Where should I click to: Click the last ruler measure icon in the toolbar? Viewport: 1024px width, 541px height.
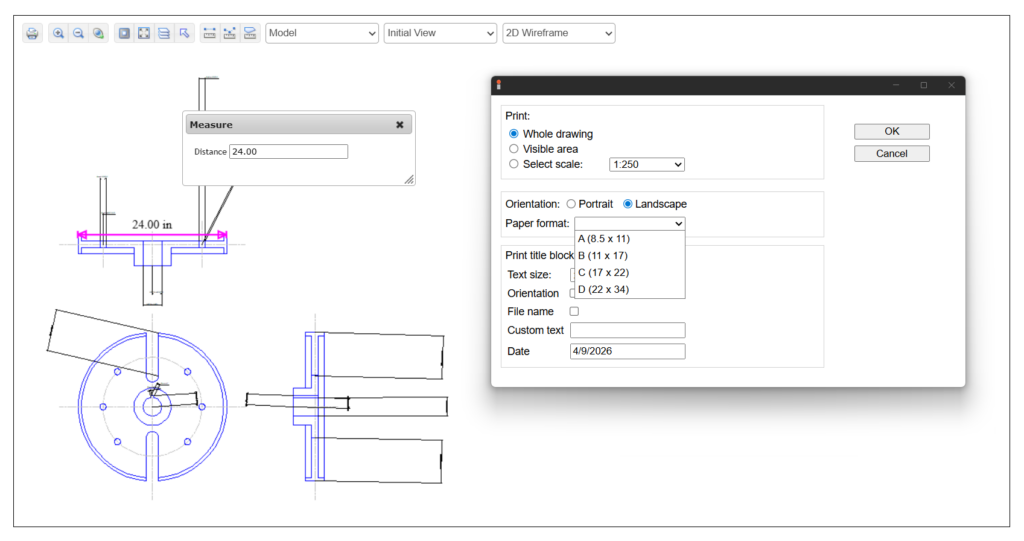point(249,33)
